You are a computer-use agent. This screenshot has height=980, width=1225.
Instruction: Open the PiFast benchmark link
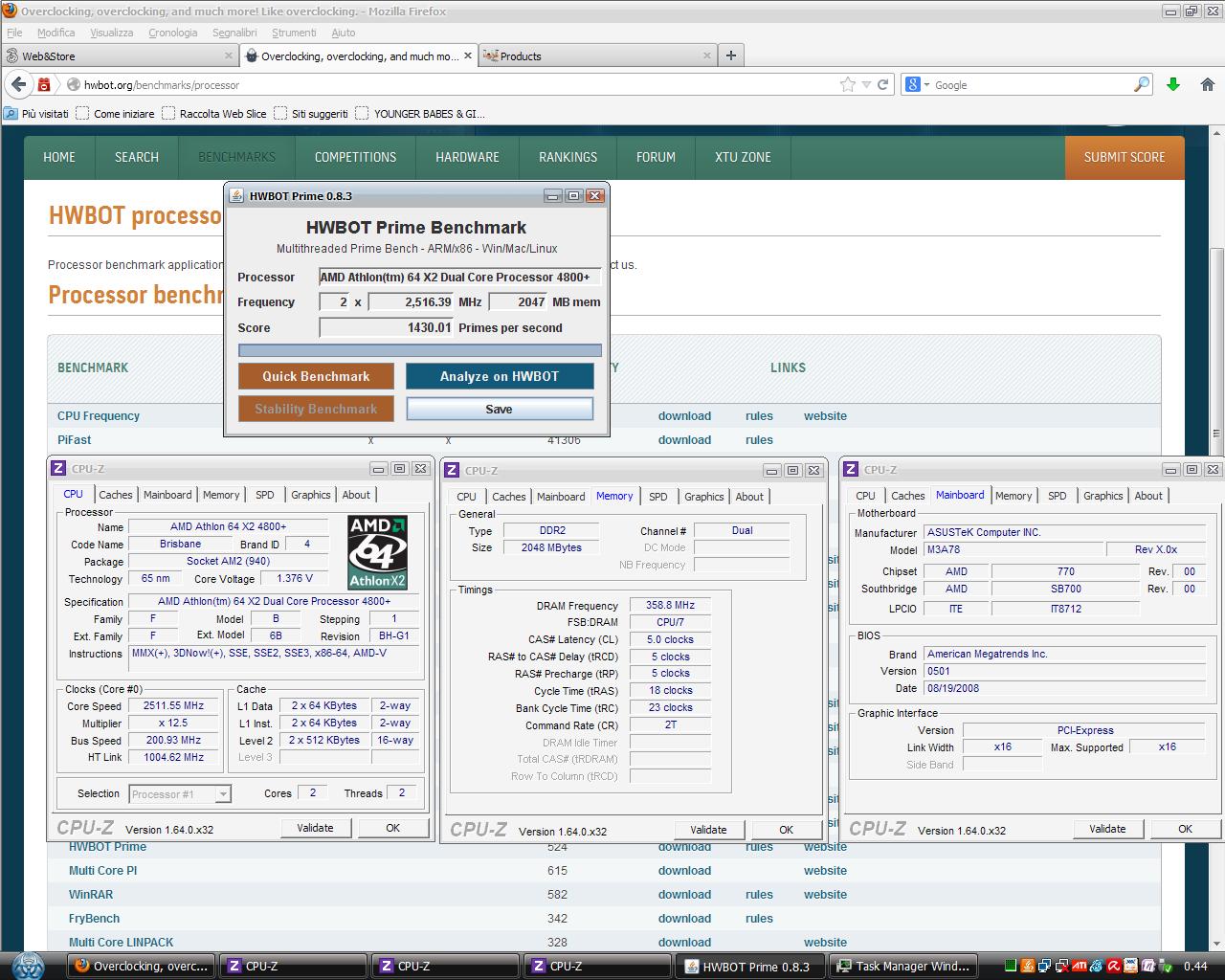75,440
